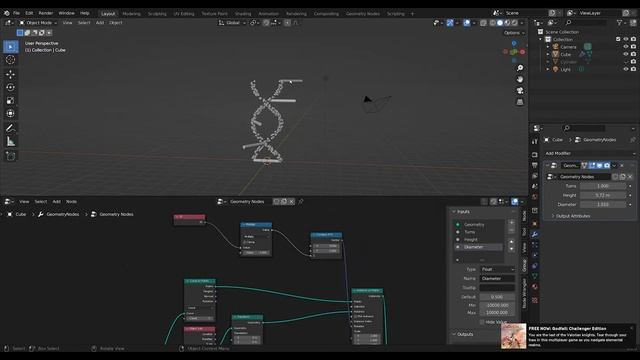Open the Render properties tab icon

pyautogui.click(x=535, y=155)
